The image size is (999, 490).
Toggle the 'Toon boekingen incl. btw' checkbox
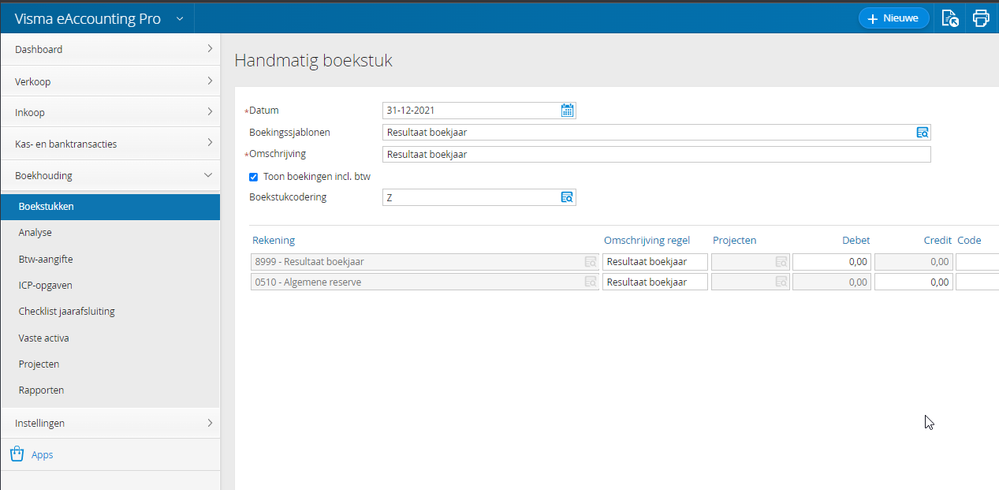click(253, 176)
